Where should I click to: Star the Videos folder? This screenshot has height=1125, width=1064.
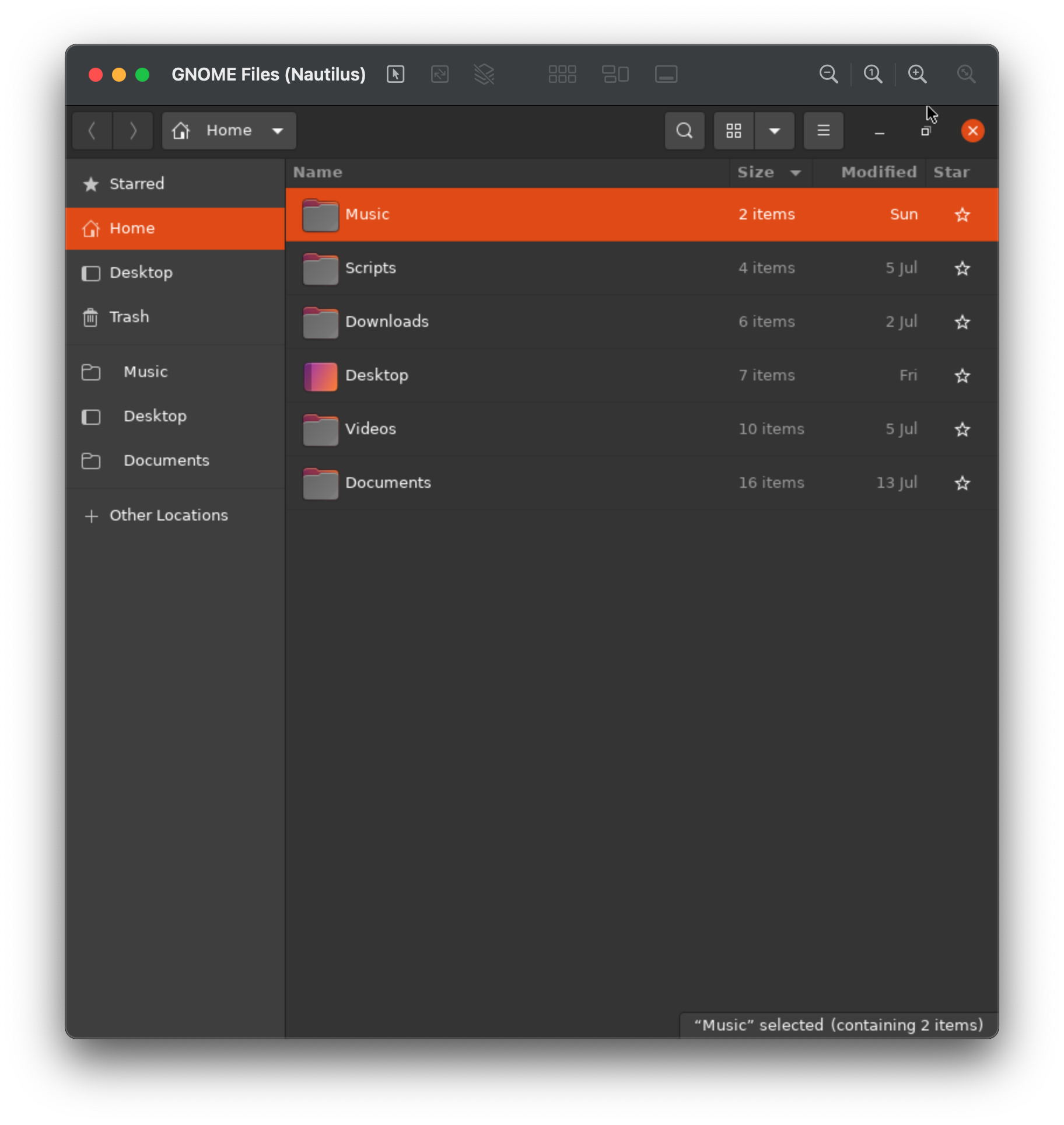pos(962,429)
